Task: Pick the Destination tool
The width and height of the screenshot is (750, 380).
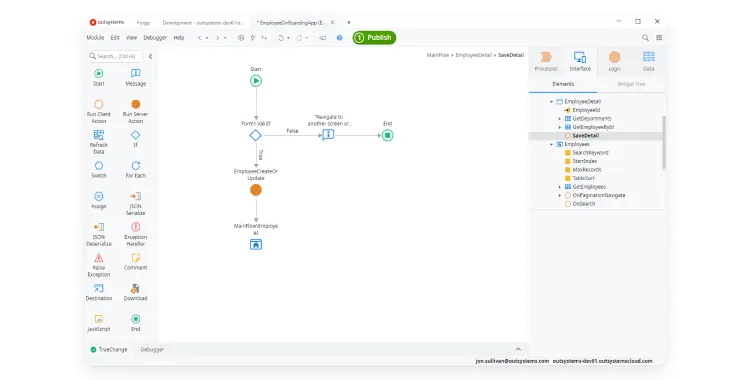Action: coord(99,292)
